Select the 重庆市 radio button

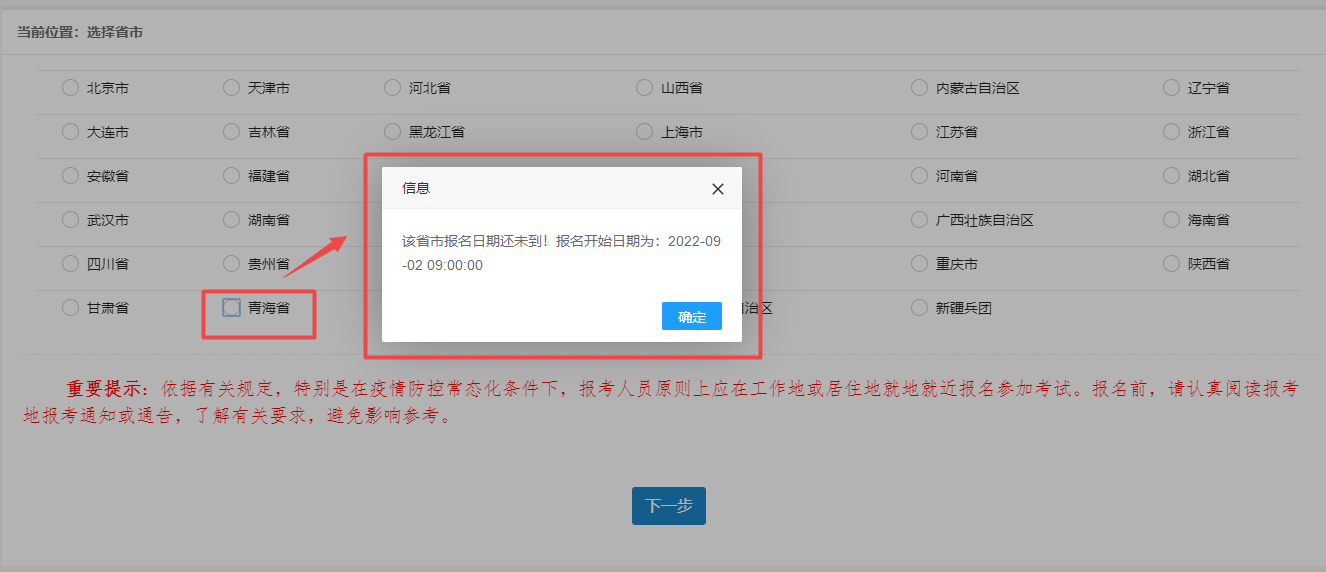919,264
